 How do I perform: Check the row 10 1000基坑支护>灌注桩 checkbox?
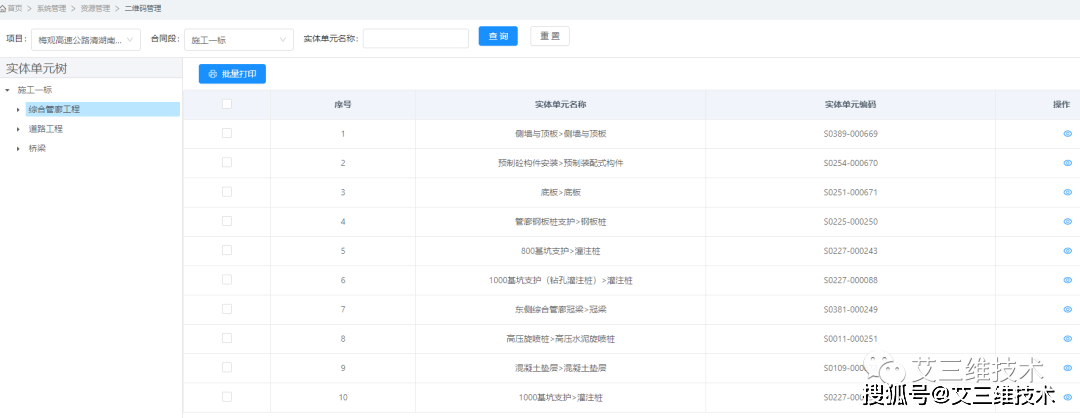click(227, 397)
